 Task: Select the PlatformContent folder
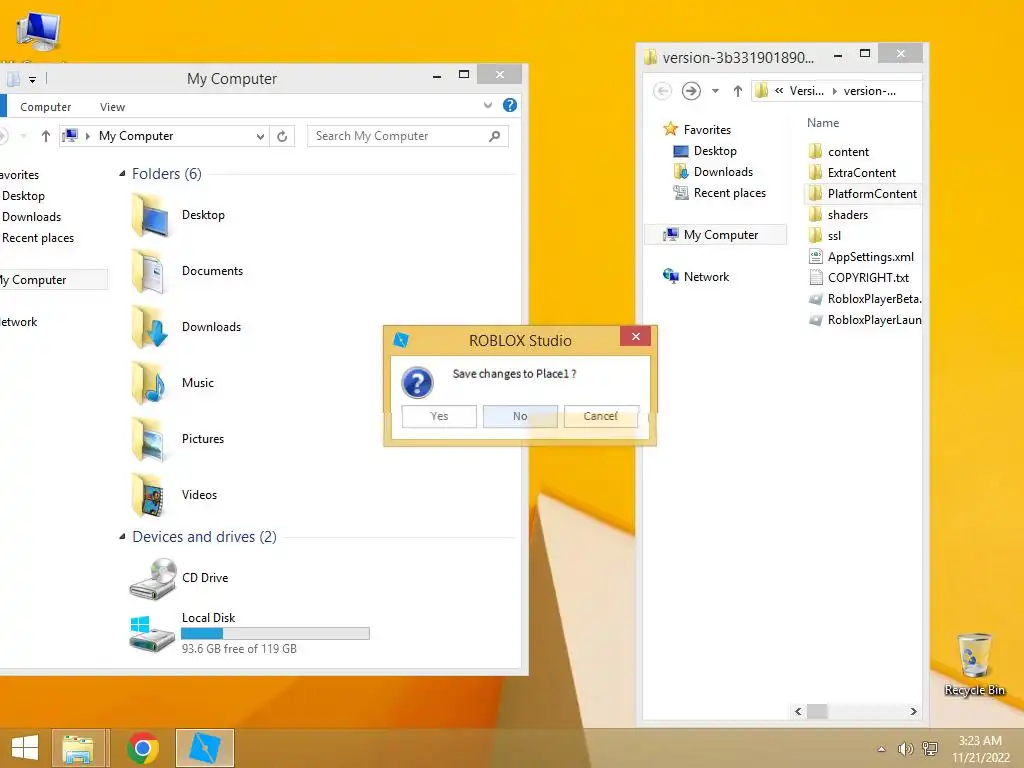[863, 194]
